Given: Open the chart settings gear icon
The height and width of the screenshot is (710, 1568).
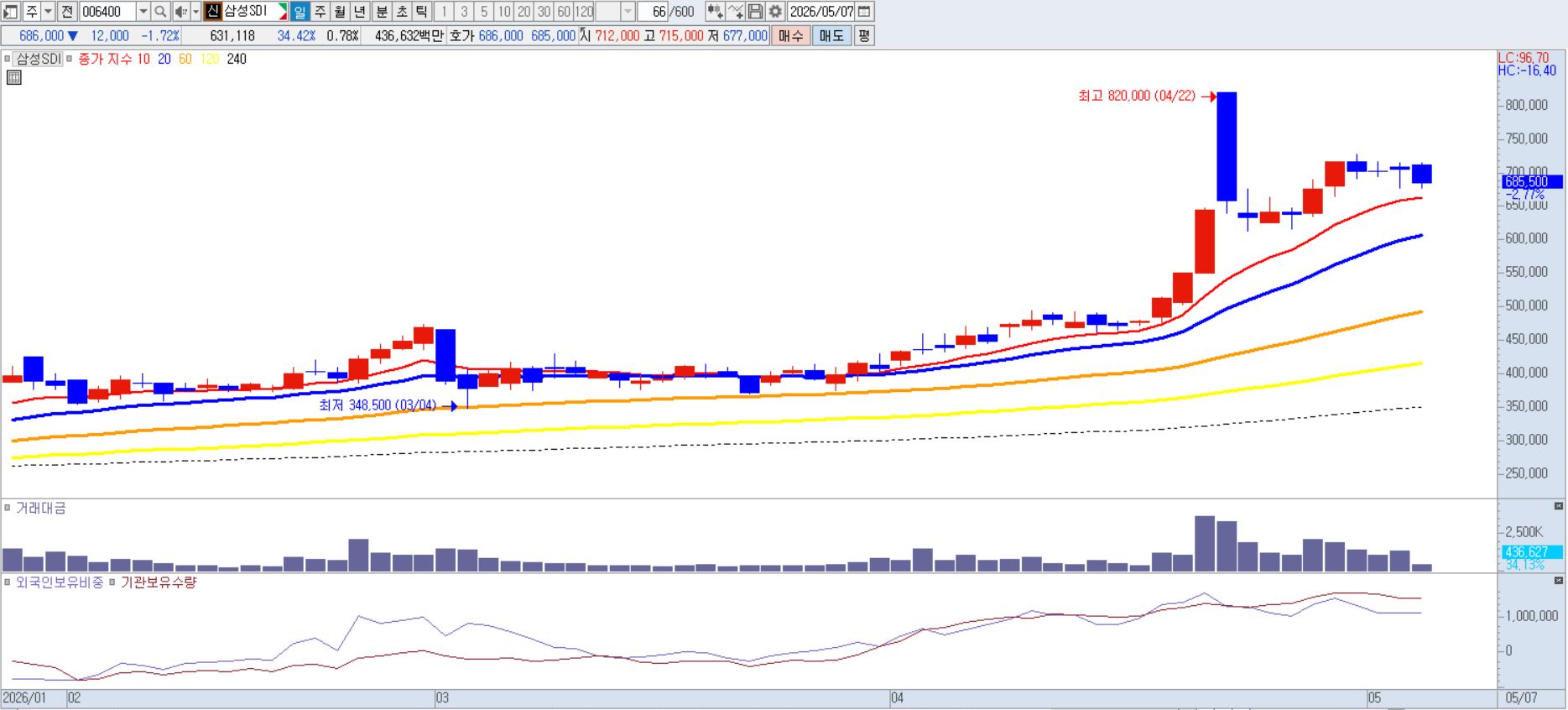Looking at the screenshot, I should (775, 12).
